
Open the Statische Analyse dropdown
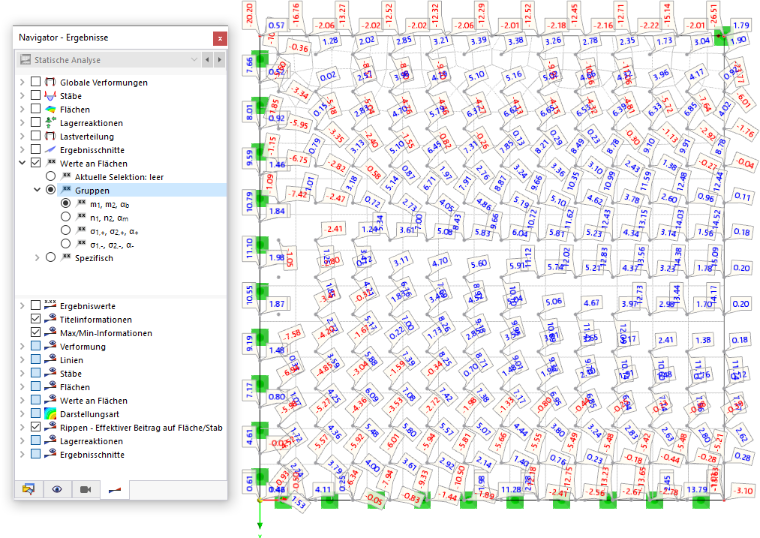coord(194,60)
